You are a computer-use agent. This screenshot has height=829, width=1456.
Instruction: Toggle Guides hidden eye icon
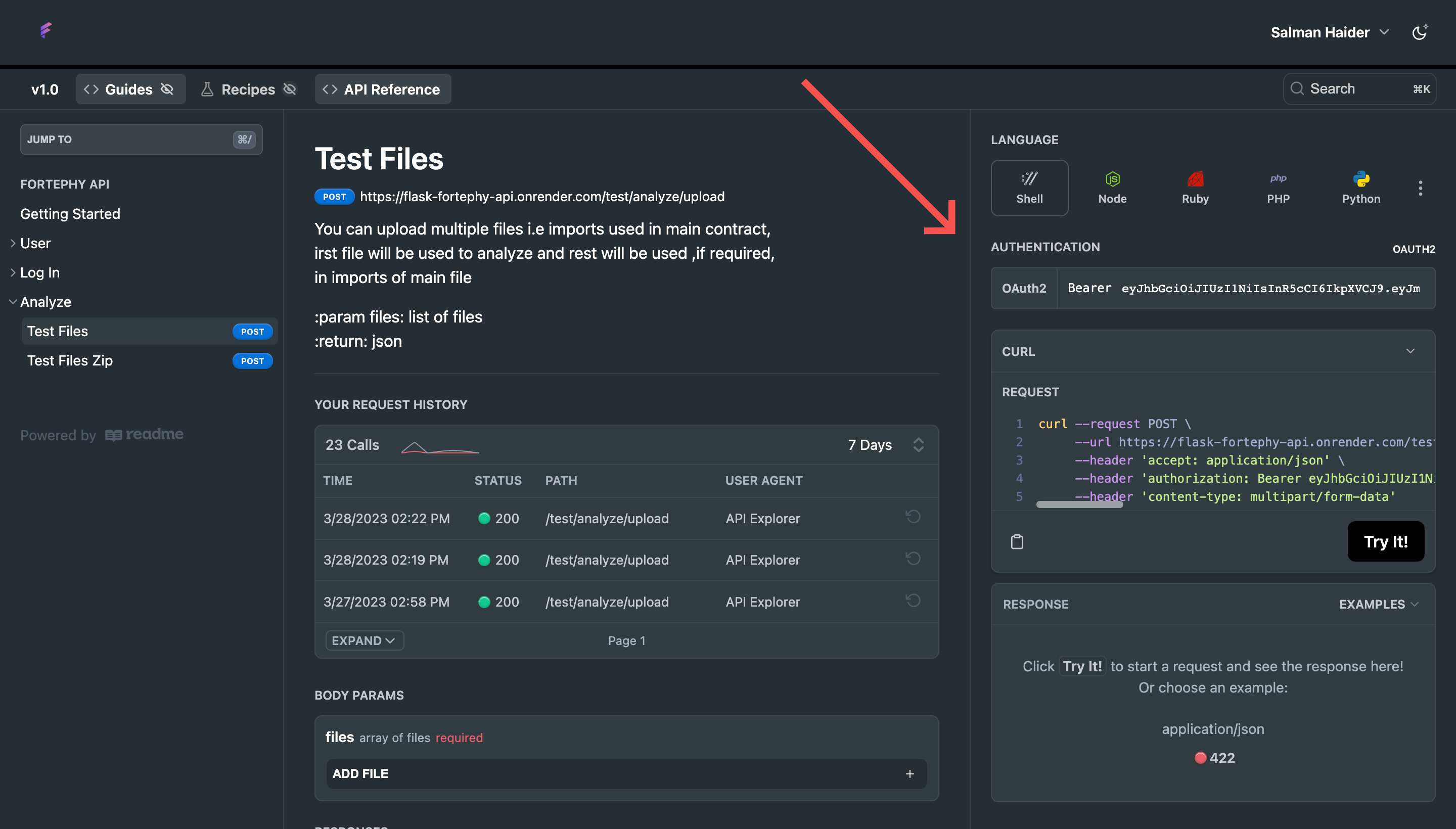[167, 89]
